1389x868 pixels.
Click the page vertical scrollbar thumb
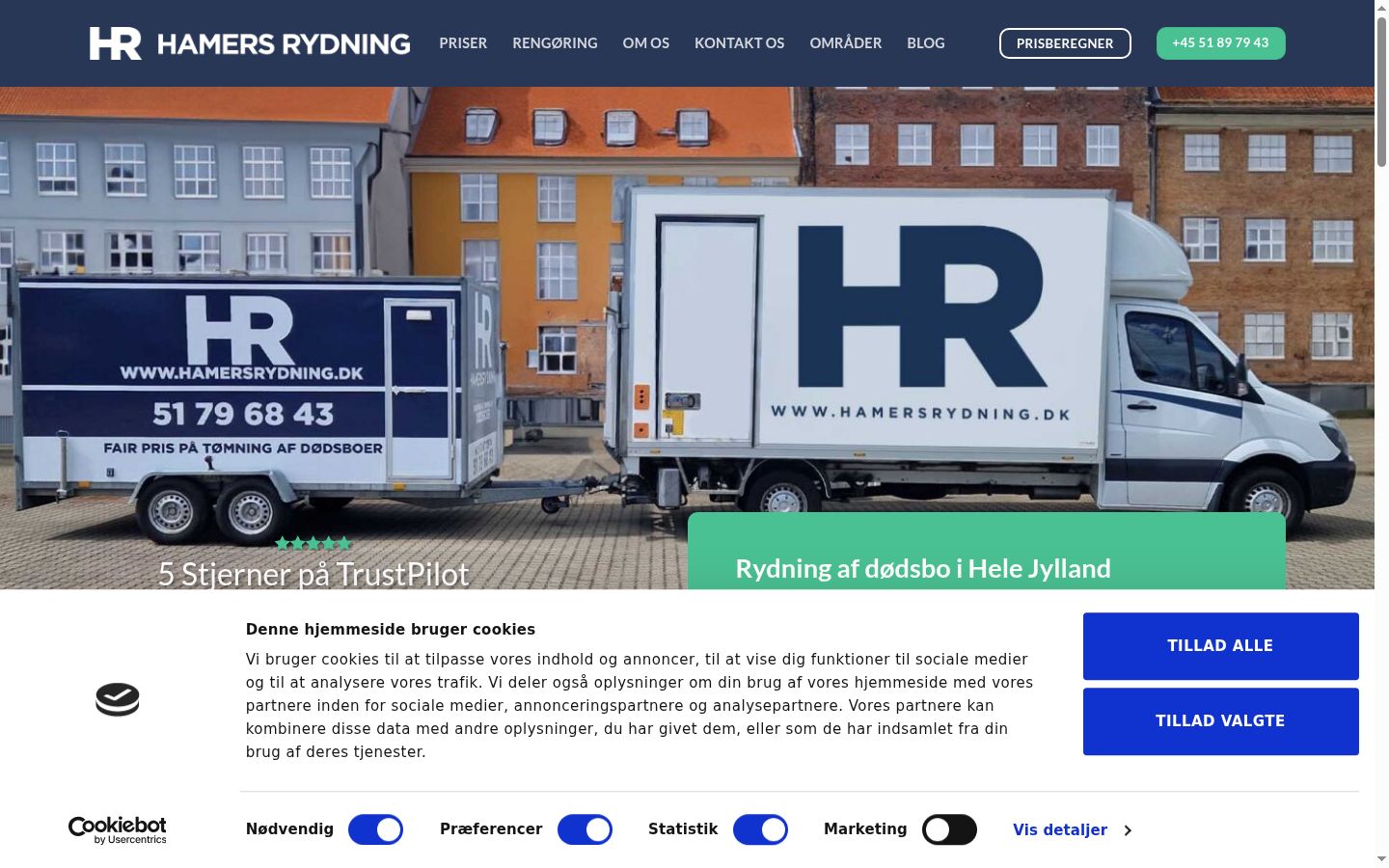1381,92
